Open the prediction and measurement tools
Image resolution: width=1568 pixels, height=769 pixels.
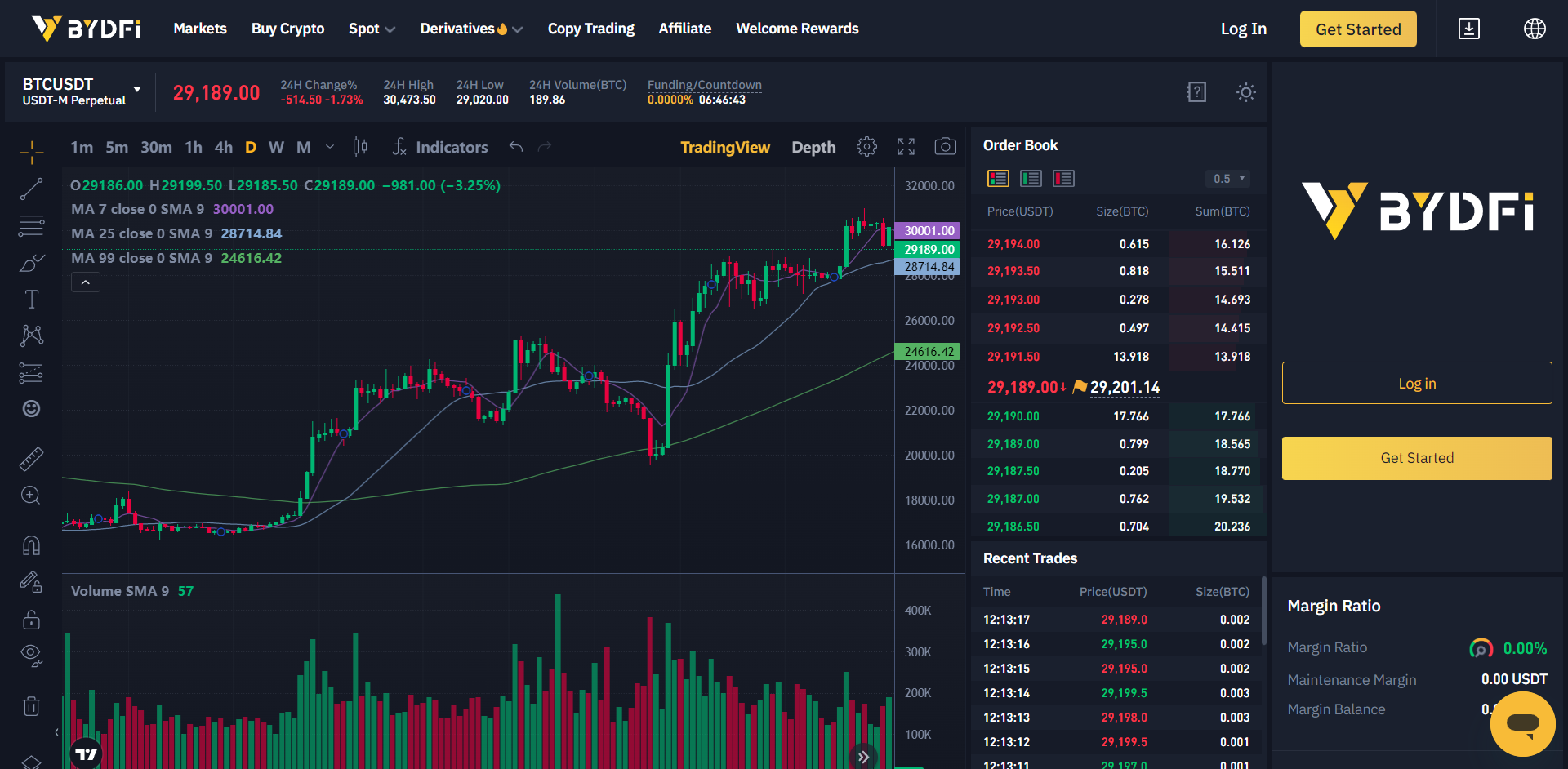point(32,373)
